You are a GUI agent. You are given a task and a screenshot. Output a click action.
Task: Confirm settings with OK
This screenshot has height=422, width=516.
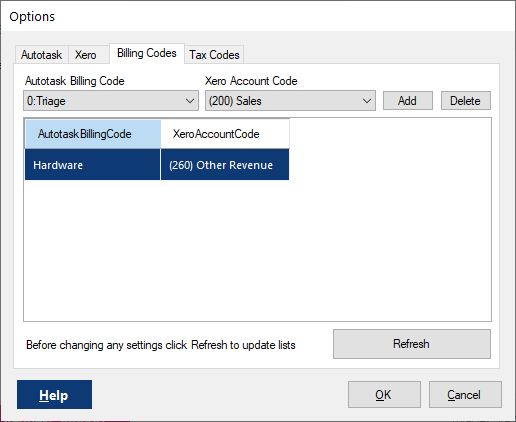coord(384,395)
